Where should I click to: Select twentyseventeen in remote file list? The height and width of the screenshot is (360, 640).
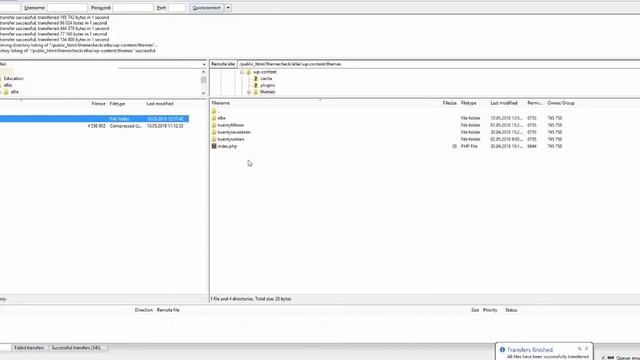coord(234,132)
